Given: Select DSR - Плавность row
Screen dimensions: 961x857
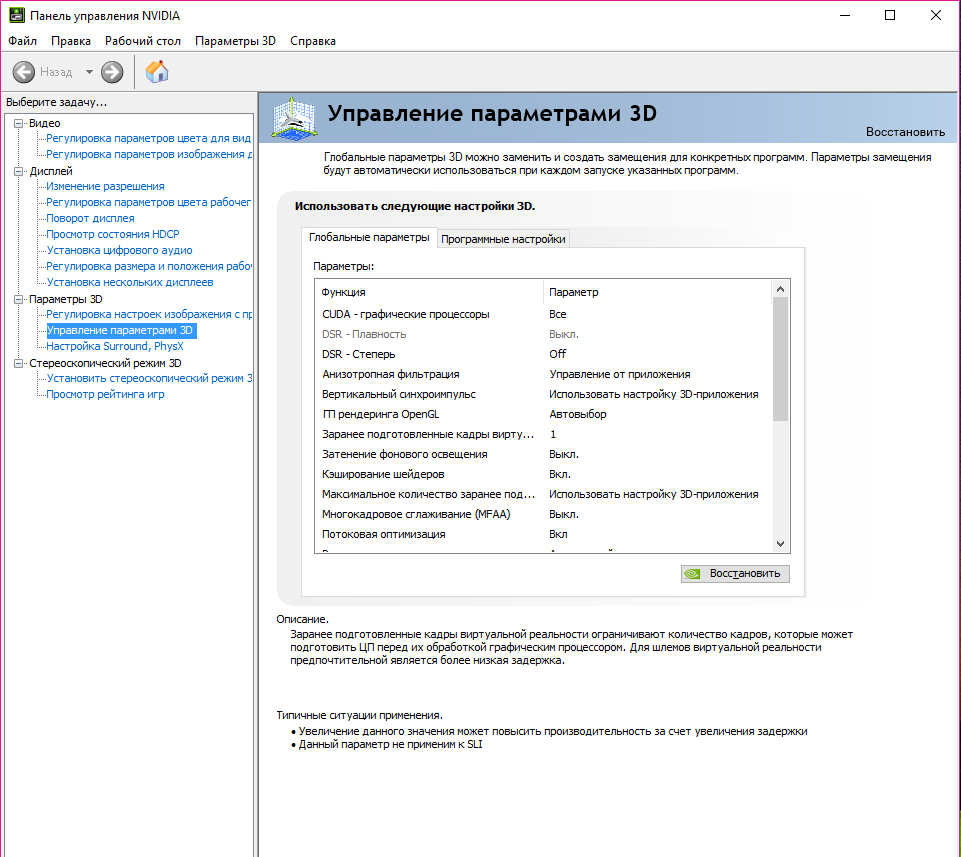Looking at the screenshot, I should (x=542, y=334).
